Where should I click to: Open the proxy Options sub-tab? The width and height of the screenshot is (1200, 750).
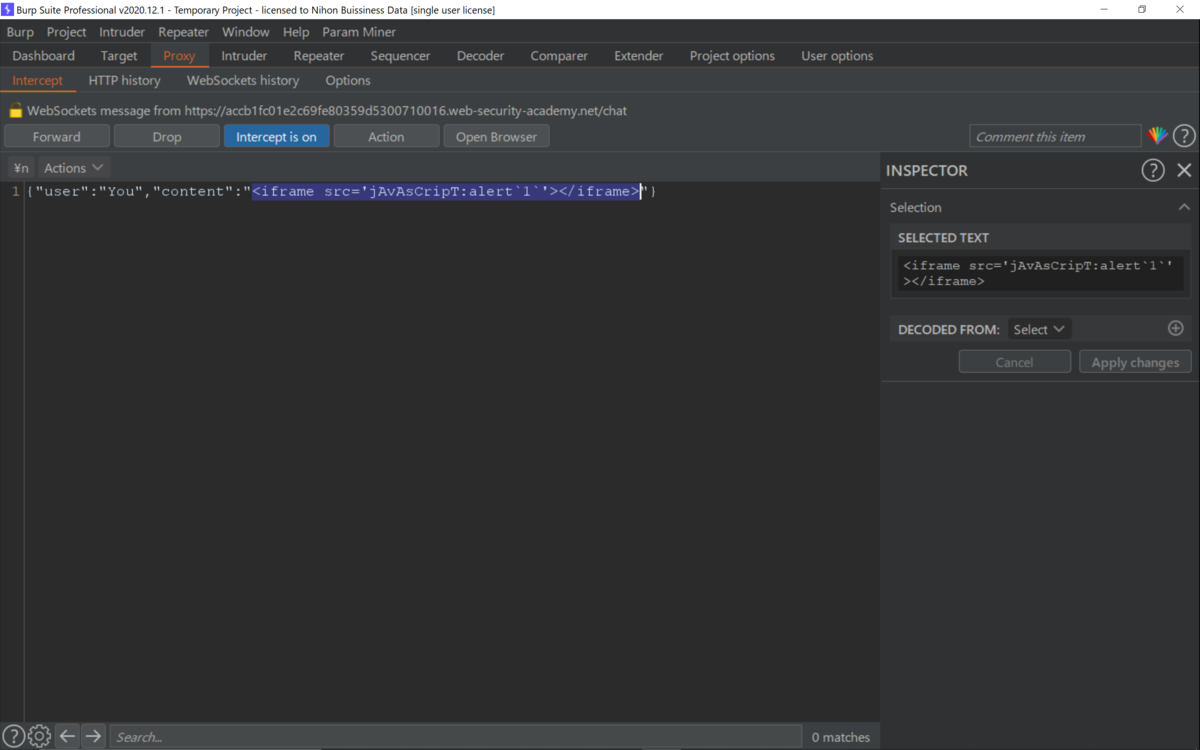pos(348,80)
